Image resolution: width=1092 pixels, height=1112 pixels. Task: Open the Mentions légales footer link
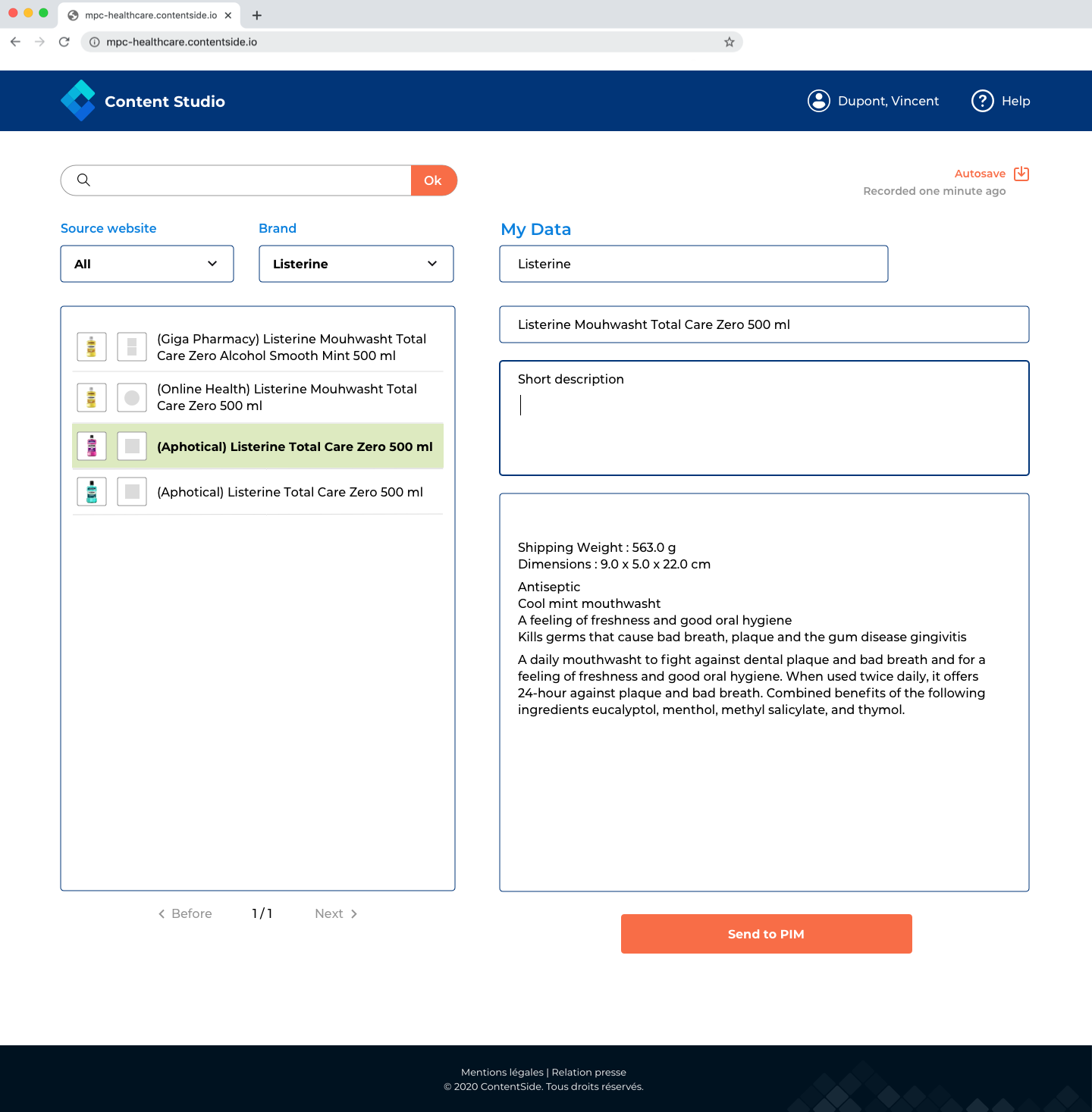pyautogui.click(x=502, y=1072)
